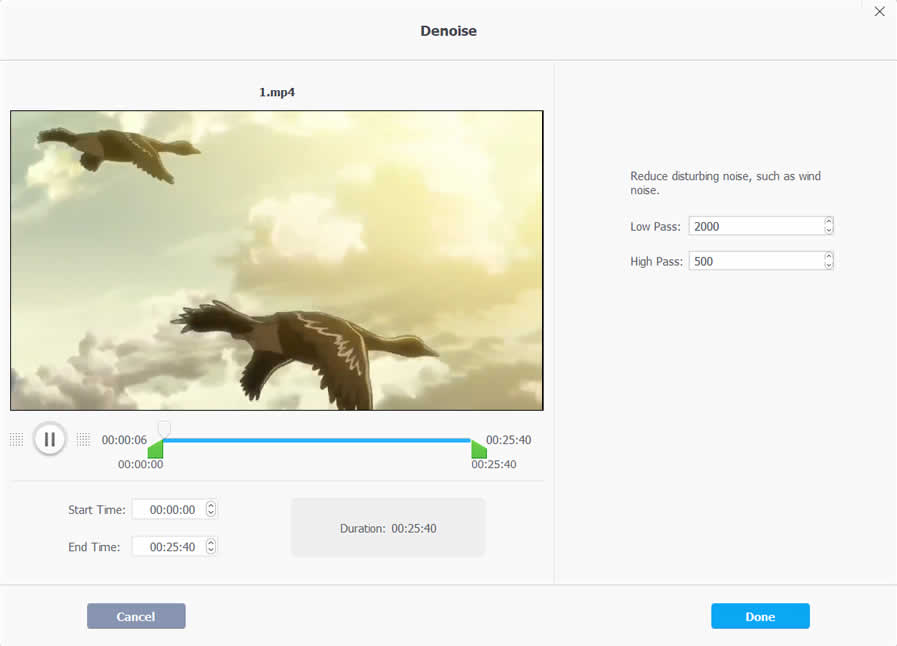Focus the Start Time field
Screen dimensions: 897x646
(171, 510)
